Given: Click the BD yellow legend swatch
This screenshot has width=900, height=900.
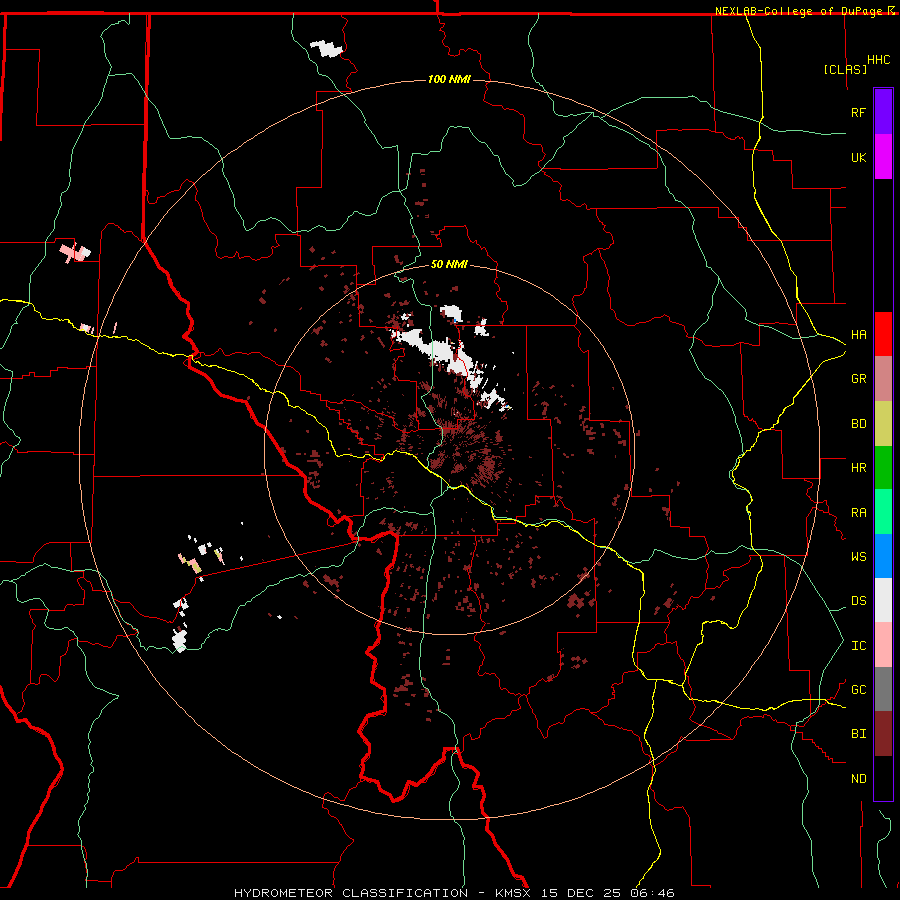Looking at the screenshot, I should click(x=883, y=424).
